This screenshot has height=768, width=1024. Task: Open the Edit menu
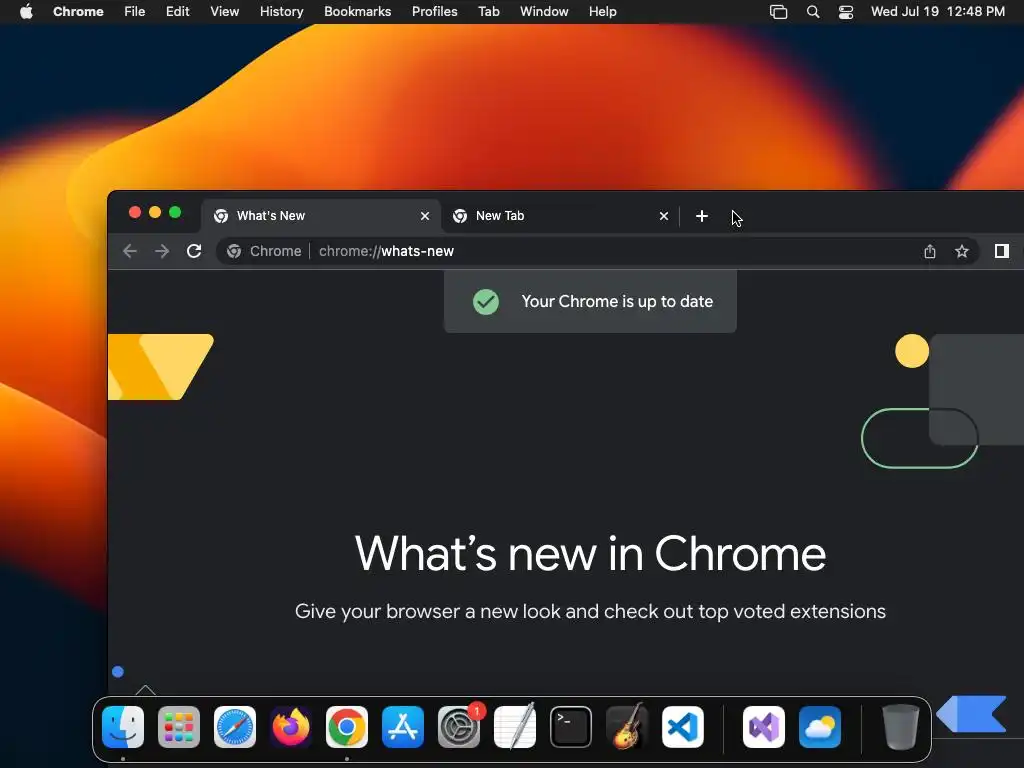pyautogui.click(x=178, y=12)
